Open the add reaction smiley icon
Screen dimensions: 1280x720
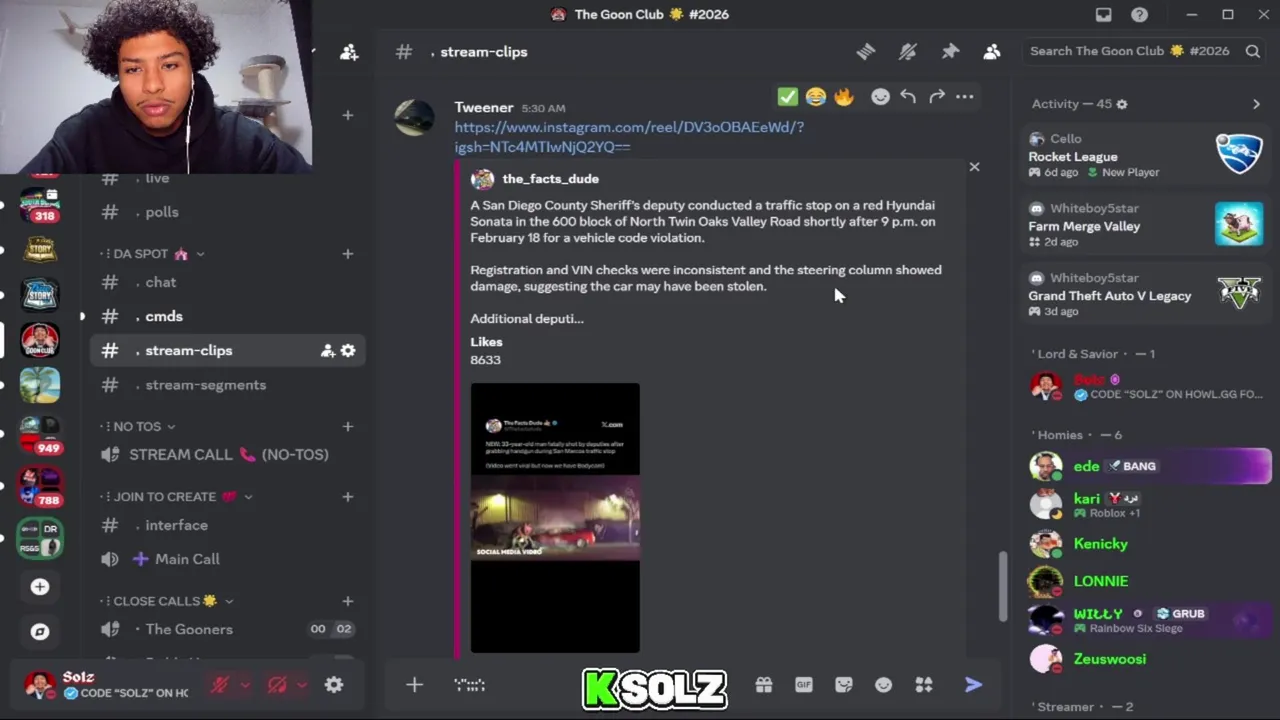[880, 96]
